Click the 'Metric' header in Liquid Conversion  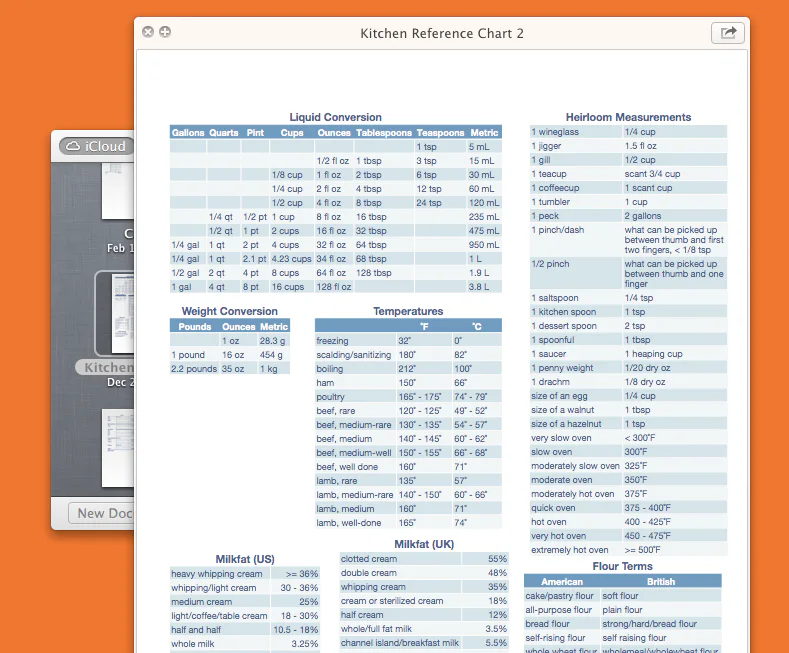click(x=484, y=133)
